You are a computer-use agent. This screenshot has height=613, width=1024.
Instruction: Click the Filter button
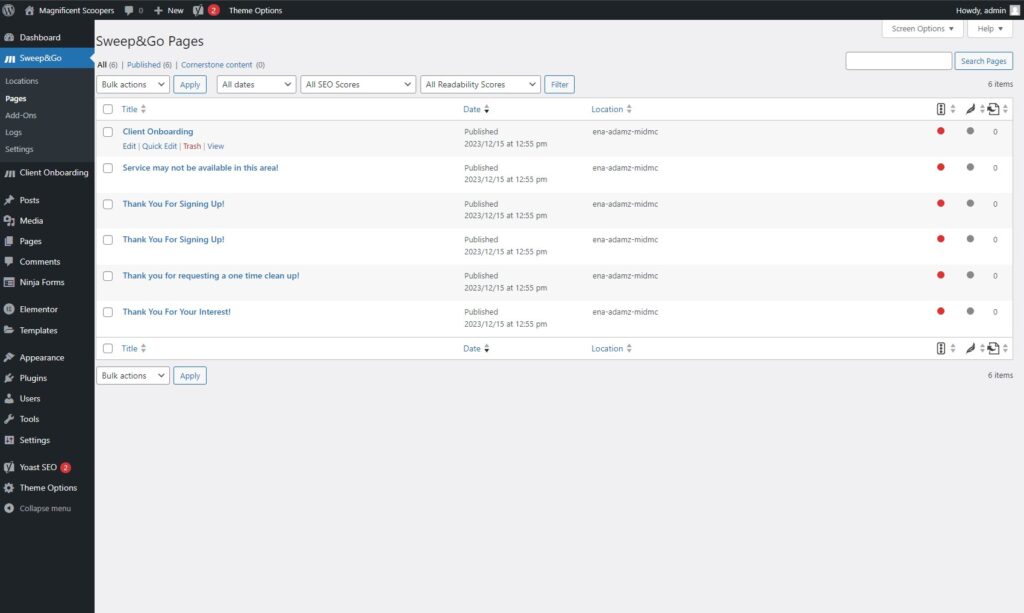560,85
